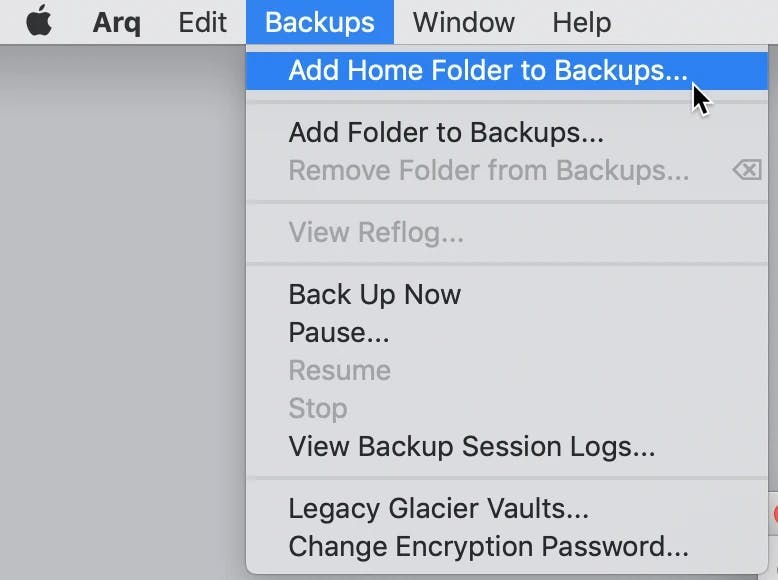Start a backup with Back Up Now
The width and height of the screenshot is (778, 580).
(507, 294)
